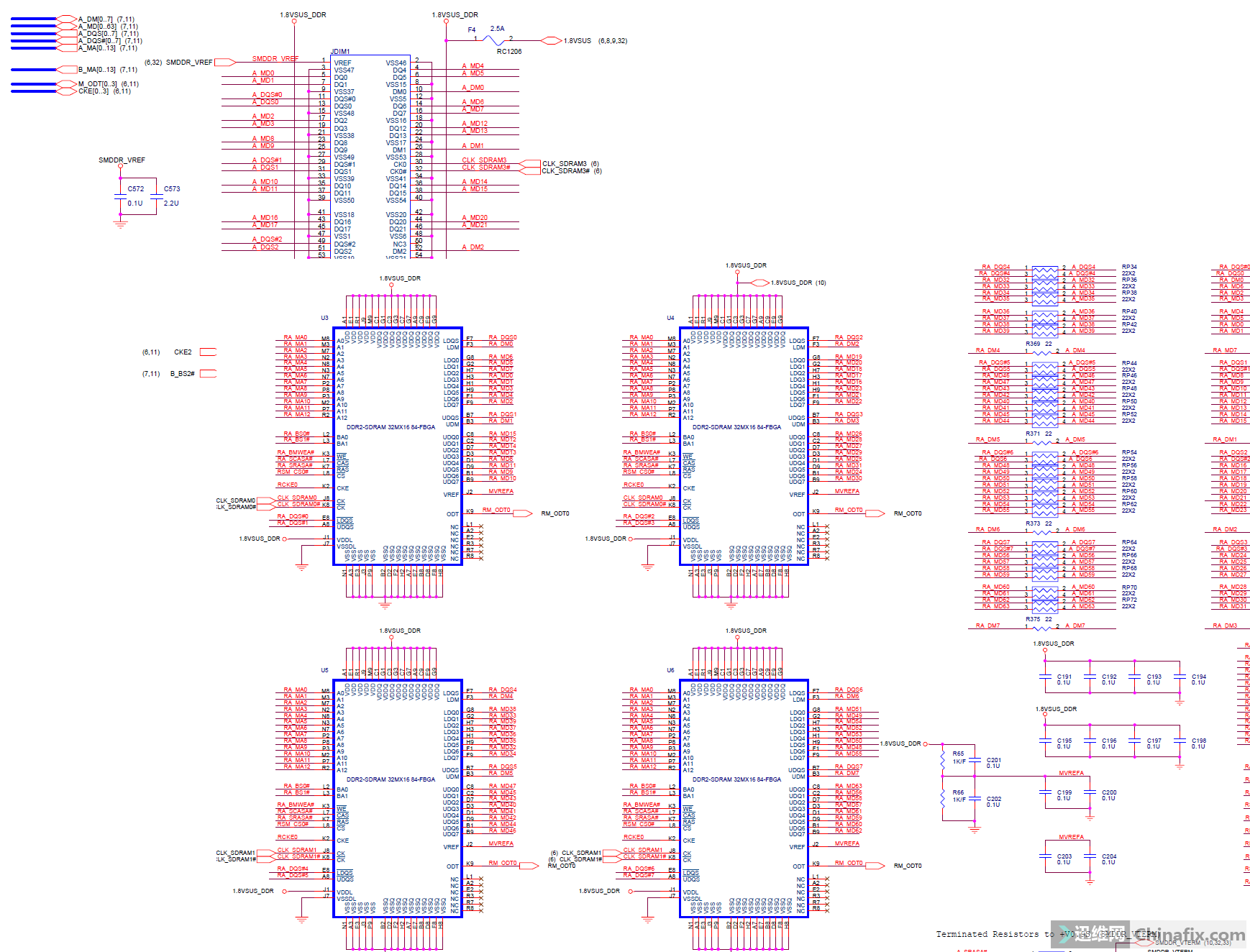The height and width of the screenshot is (952, 1250).
Task: Click the C572 capacitor designator
Action: [x=136, y=189]
